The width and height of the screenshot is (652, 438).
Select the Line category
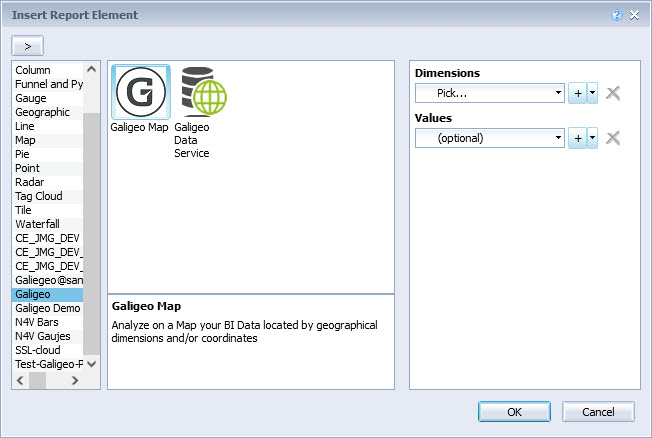48,126
